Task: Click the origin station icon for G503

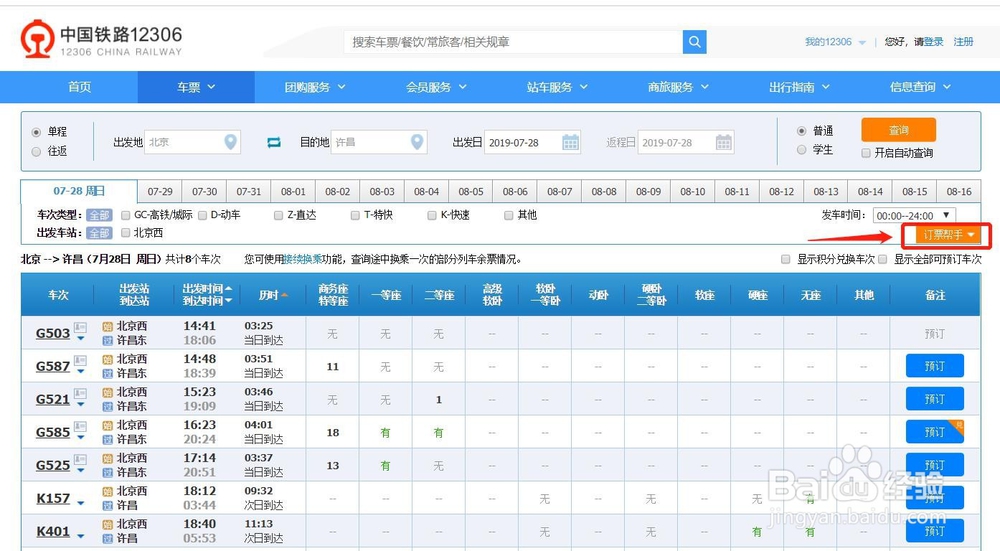Action: pyautogui.click(x=107, y=327)
